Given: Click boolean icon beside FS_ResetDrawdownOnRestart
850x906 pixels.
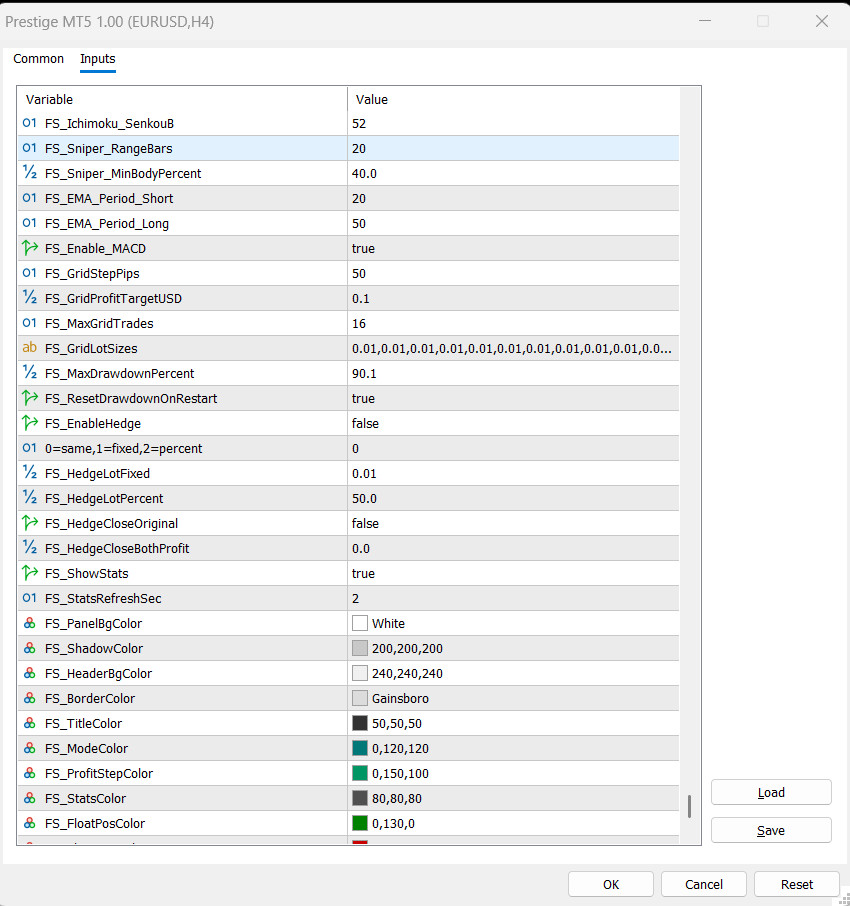Looking at the screenshot, I should [x=29, y=398].
